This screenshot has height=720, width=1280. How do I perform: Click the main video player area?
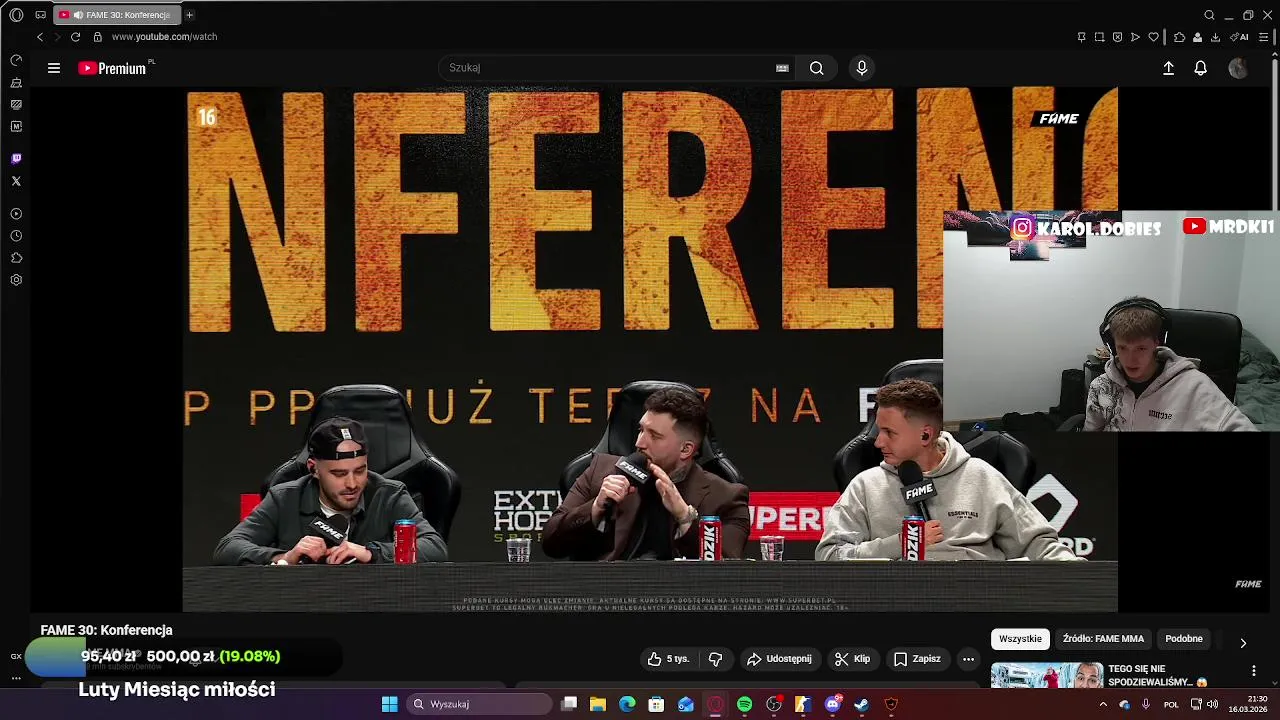(650, 349)
